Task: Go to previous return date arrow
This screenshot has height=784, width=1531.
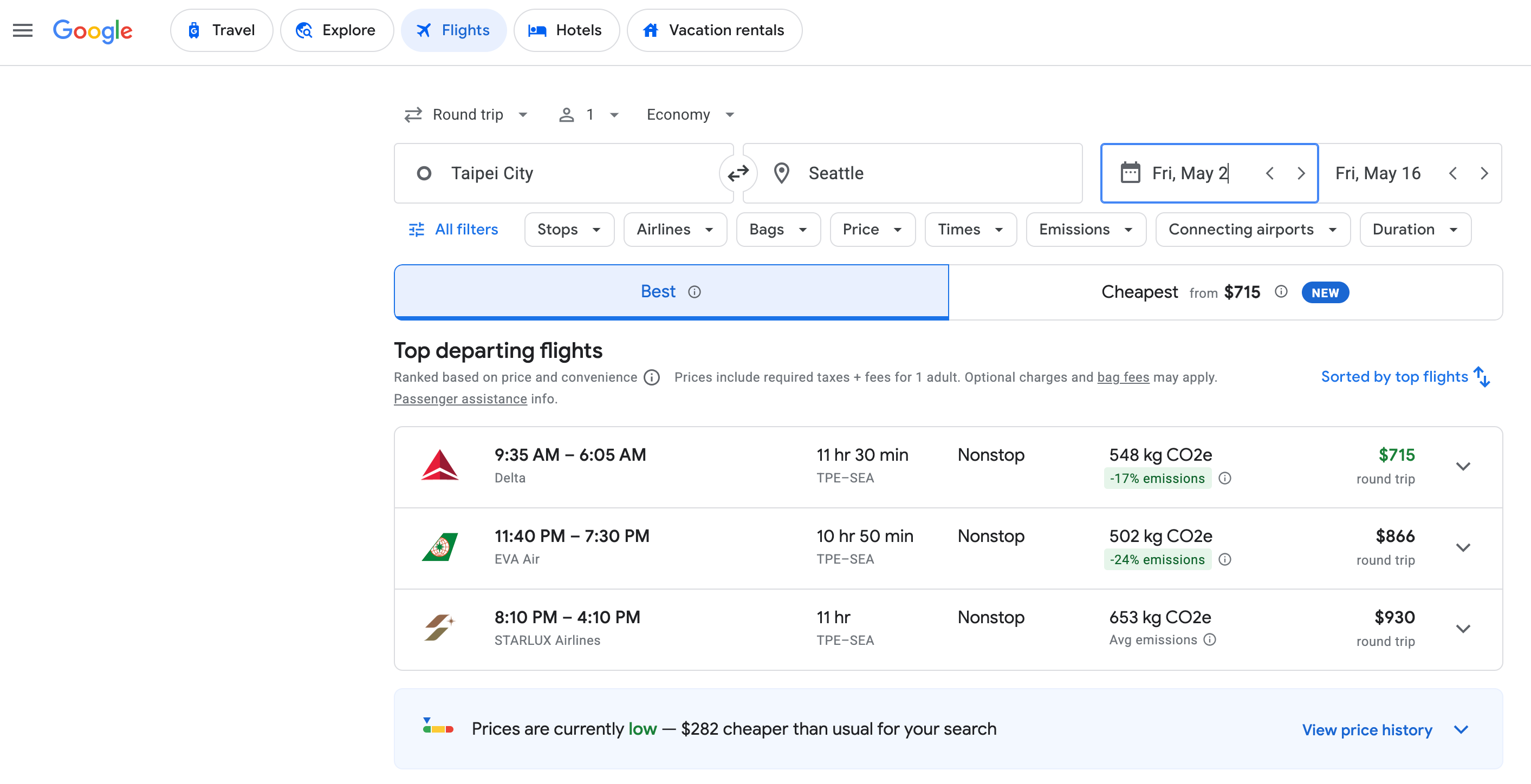Action: pos(1452,173)
